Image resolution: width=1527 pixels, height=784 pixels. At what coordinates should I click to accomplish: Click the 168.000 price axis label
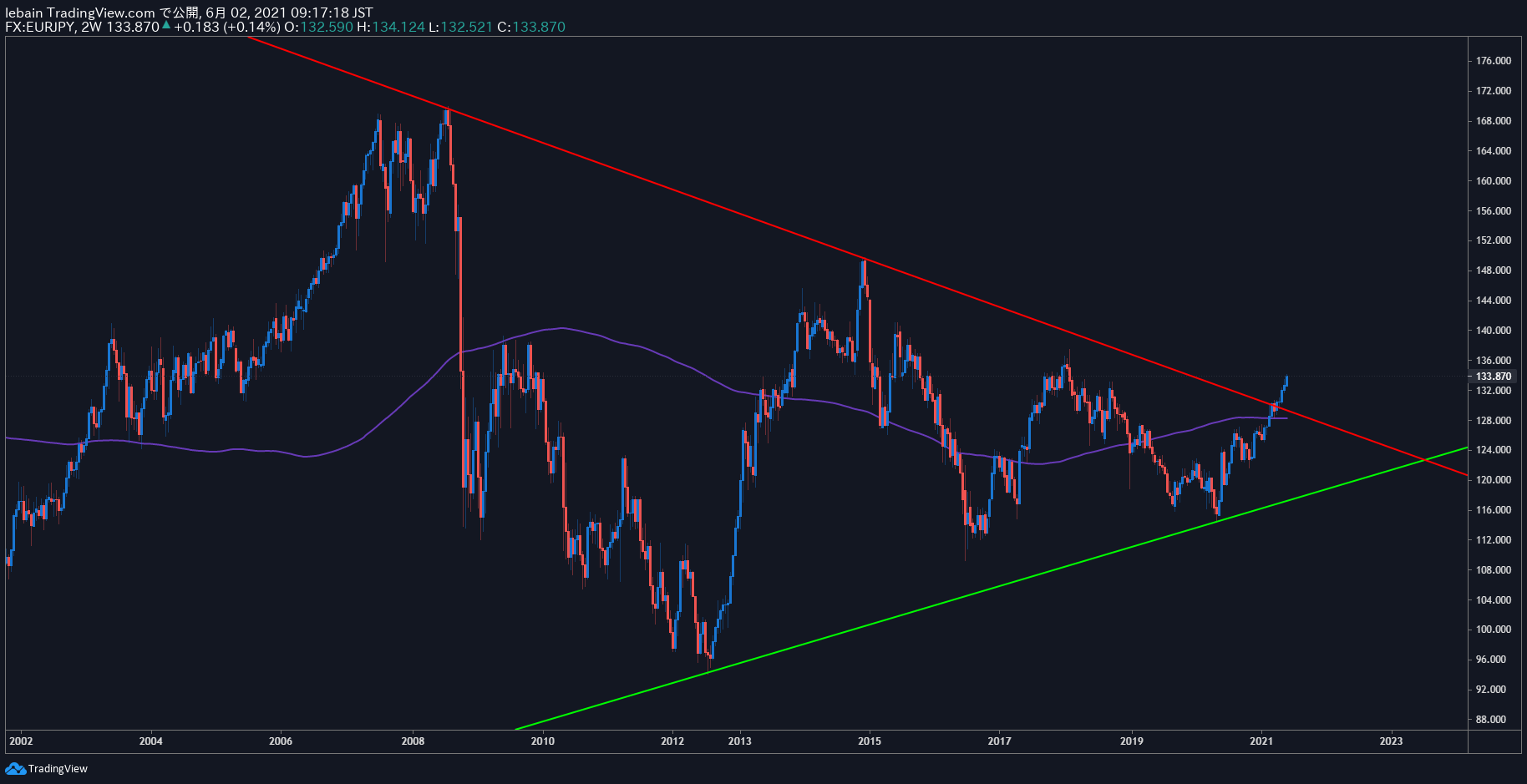click(1494, 121)
